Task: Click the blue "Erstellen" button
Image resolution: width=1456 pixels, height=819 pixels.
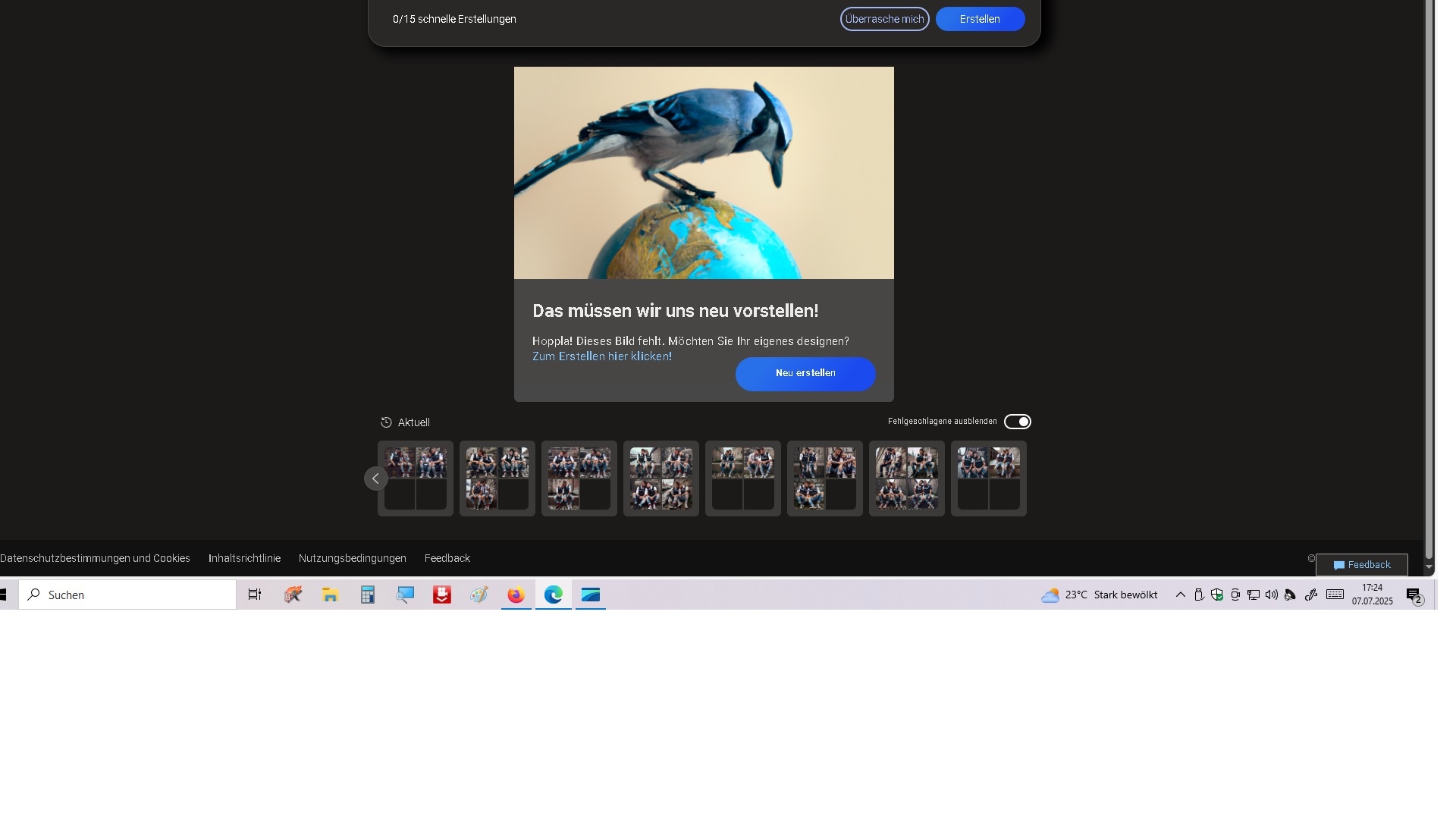Action: click(980, 18)
